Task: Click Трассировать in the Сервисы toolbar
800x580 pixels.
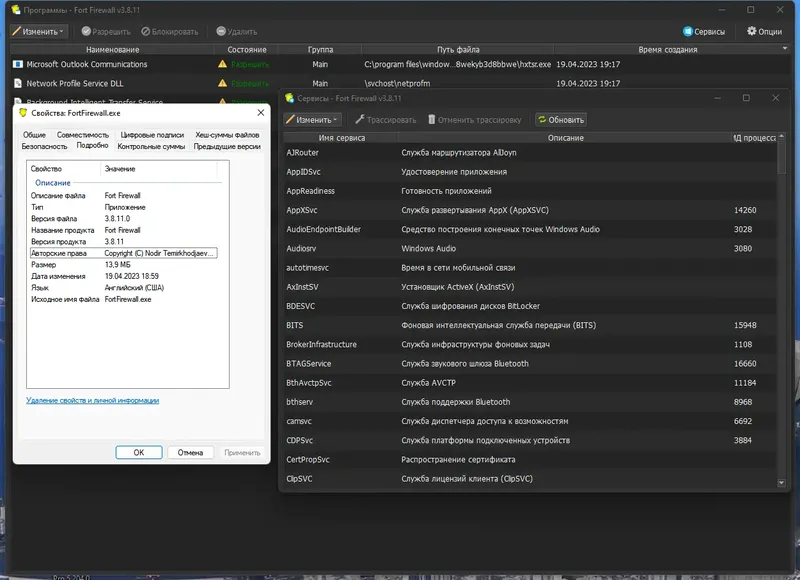Action: 386,120
